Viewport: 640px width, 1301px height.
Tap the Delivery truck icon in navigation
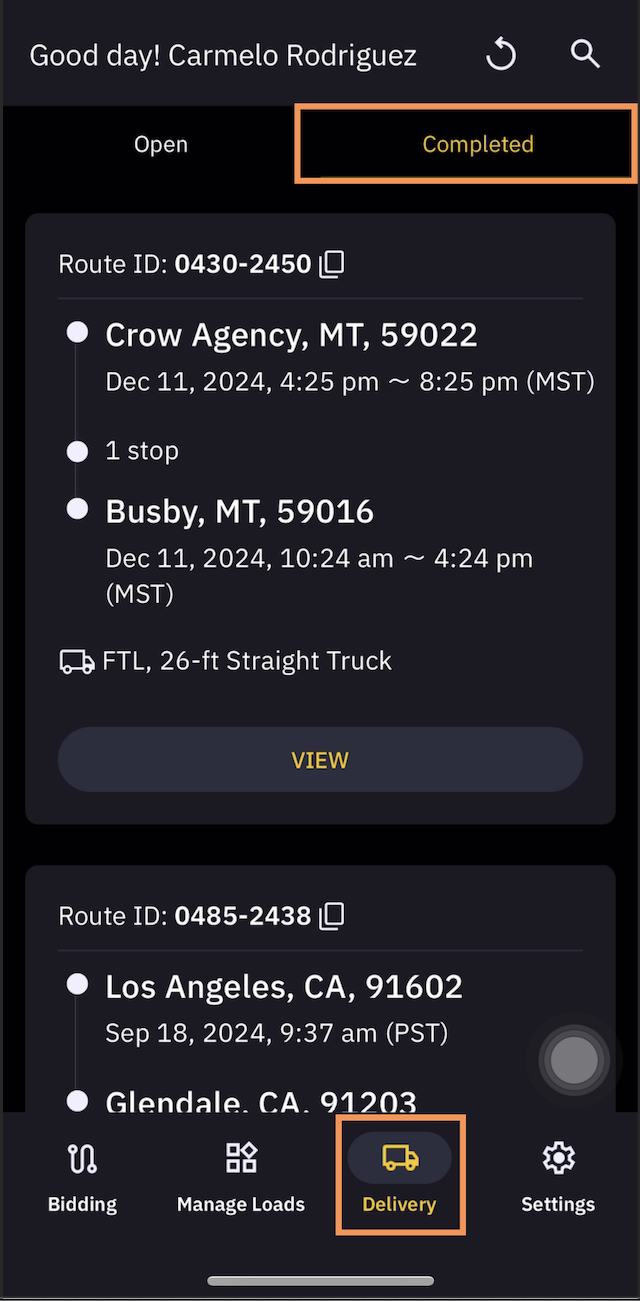tap(399, 1156)
